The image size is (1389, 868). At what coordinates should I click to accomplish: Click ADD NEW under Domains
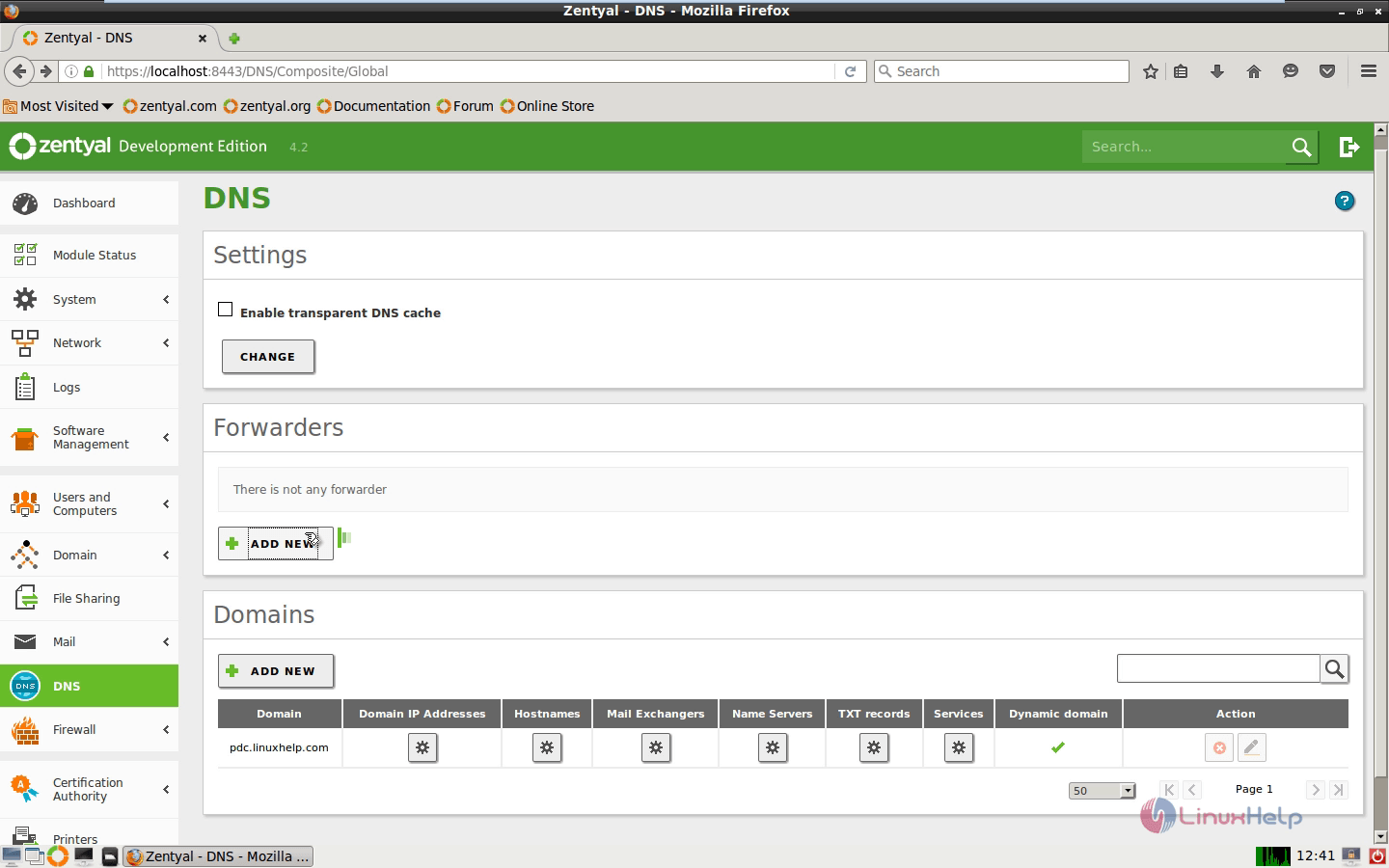(276, 670)
